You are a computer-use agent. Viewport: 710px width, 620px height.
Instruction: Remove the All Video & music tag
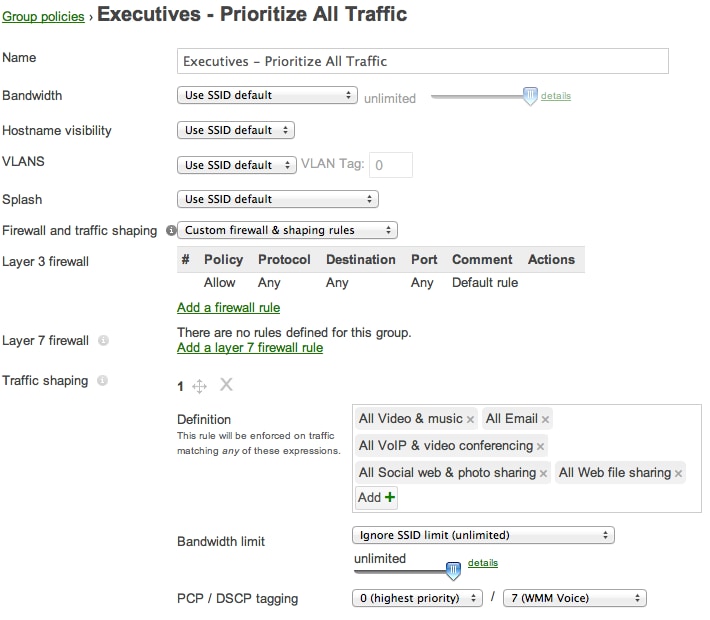[x=470, y=419]
